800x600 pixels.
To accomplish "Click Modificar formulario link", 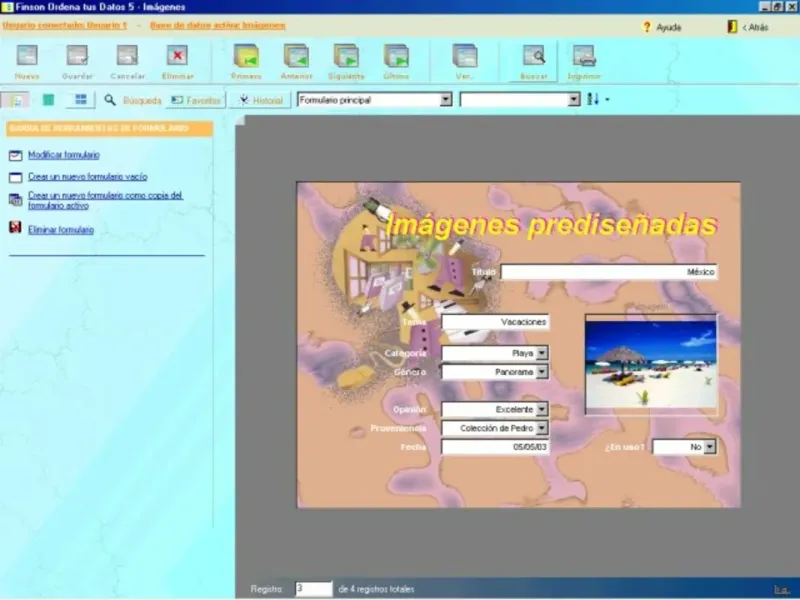I will point(64,155).
